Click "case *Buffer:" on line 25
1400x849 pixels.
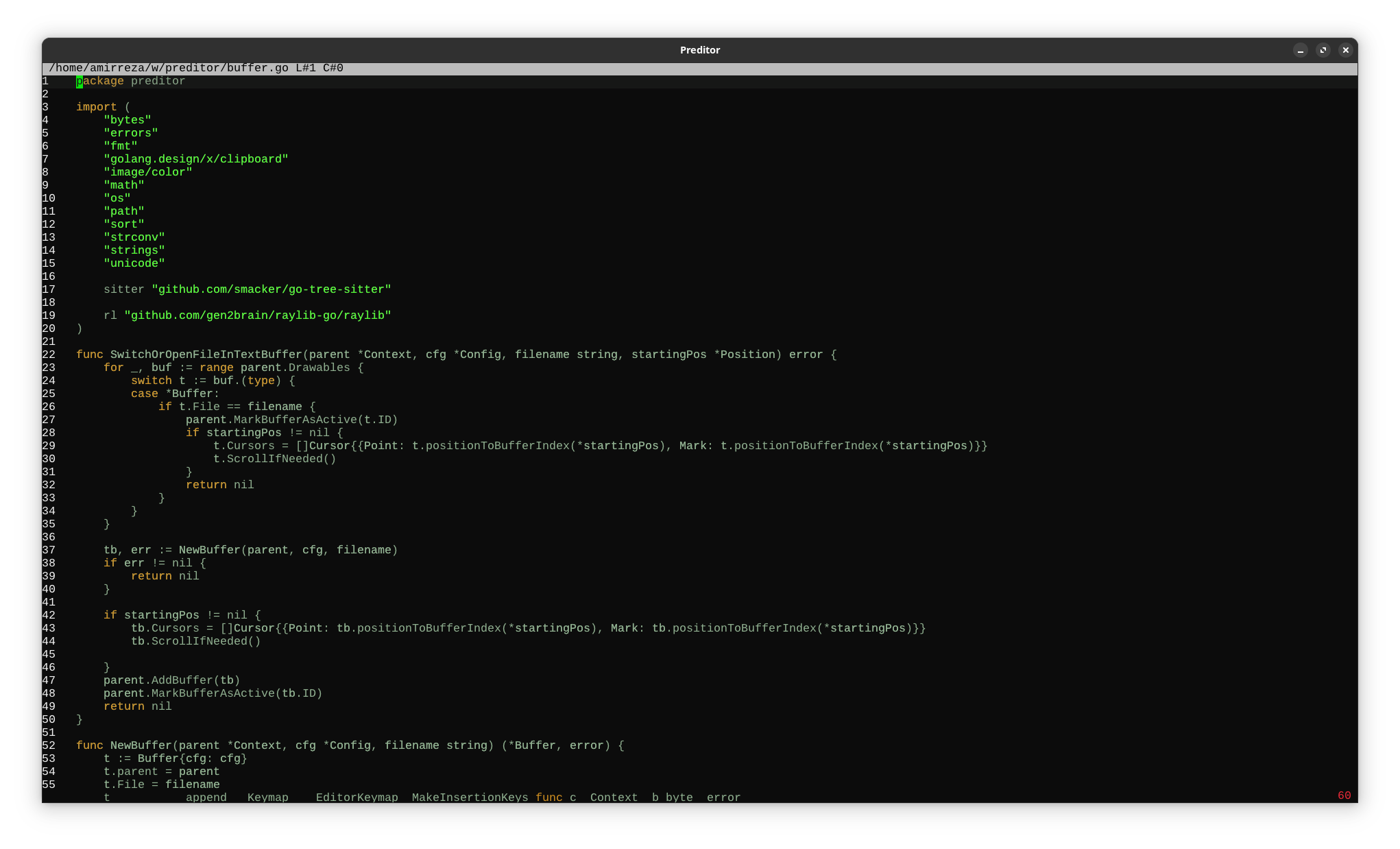[x=175, y=394]
